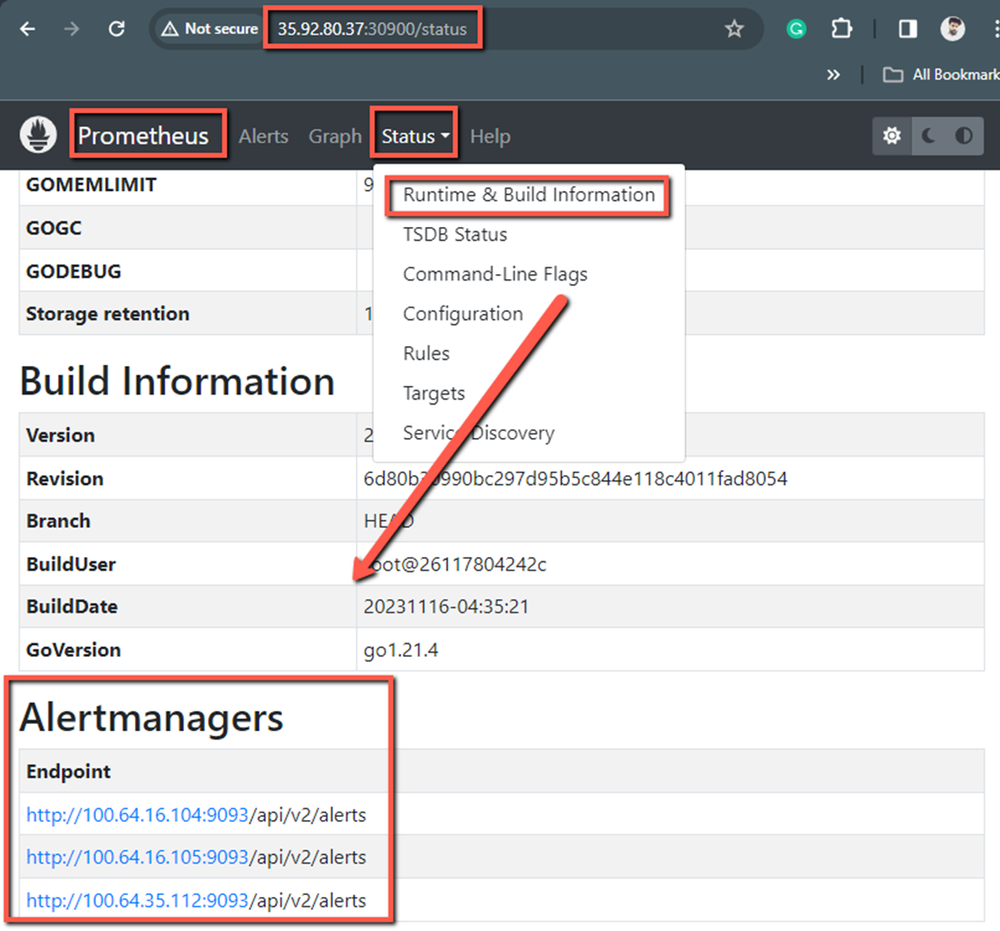
Task: Open the side panel icon in Chrome
Action: click(906, 28)
